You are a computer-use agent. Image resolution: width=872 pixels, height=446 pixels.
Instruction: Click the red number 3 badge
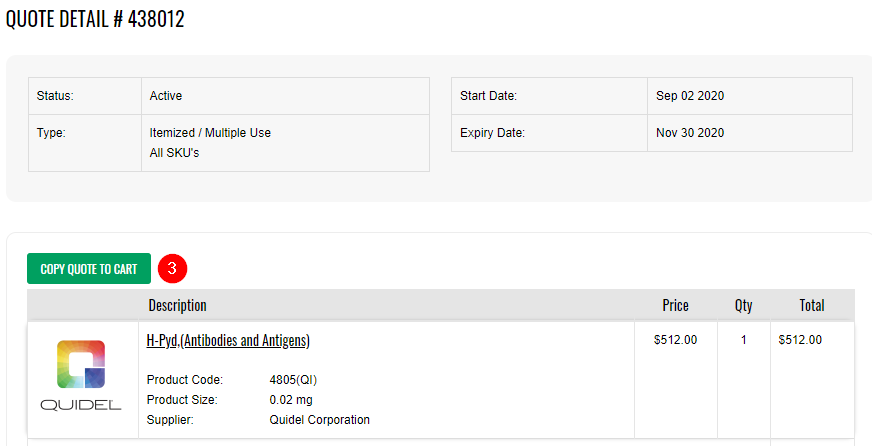tap(173, 268)
